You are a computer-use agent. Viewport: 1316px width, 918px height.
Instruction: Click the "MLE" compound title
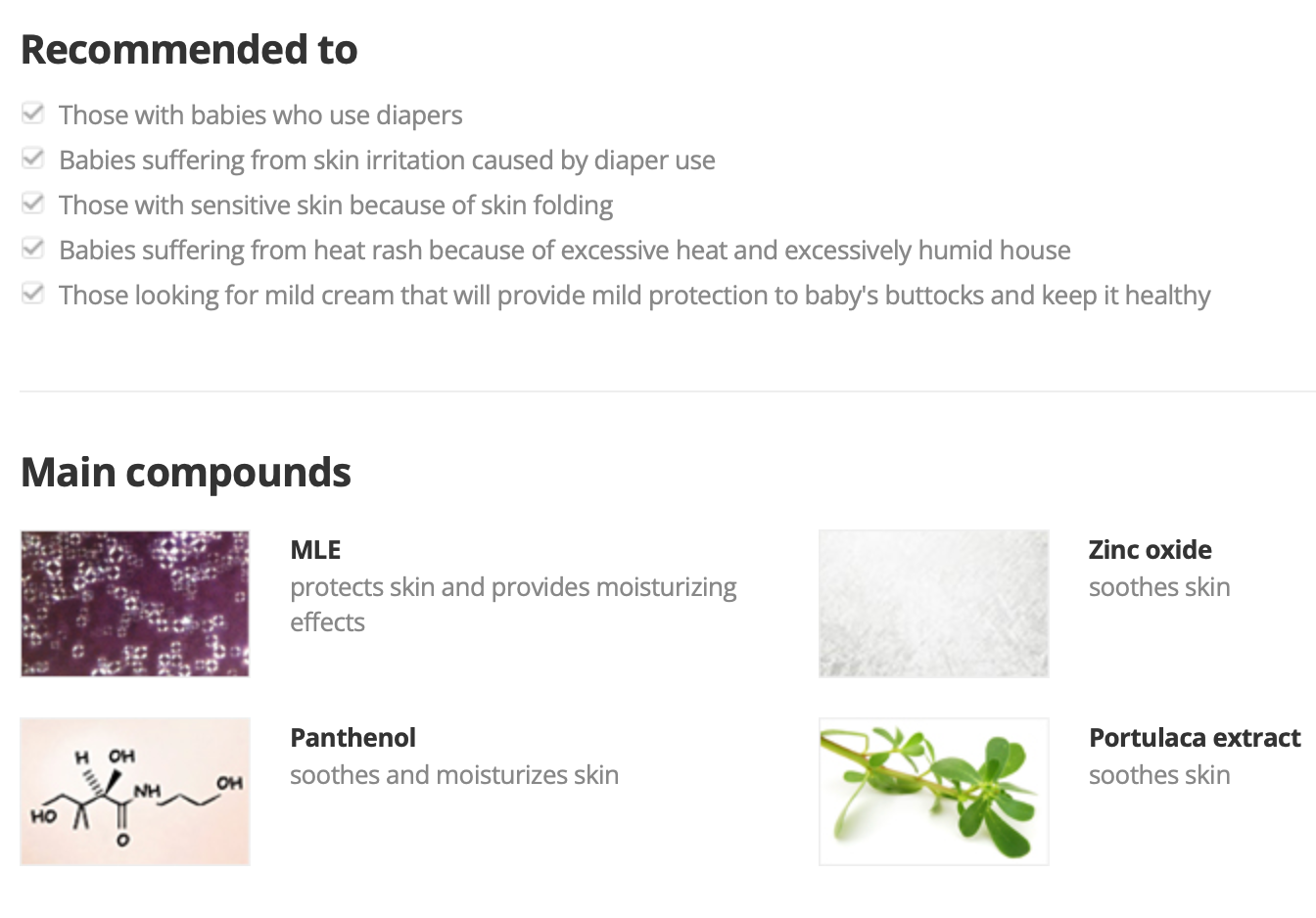[315, 550]
